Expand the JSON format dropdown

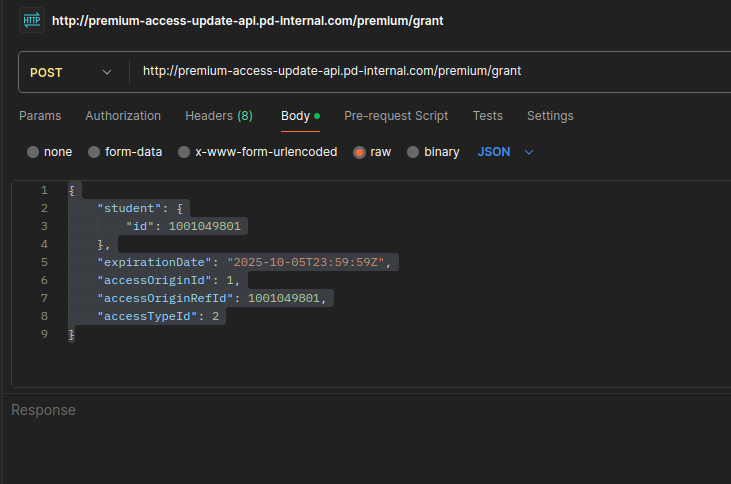tap(494, 152)
